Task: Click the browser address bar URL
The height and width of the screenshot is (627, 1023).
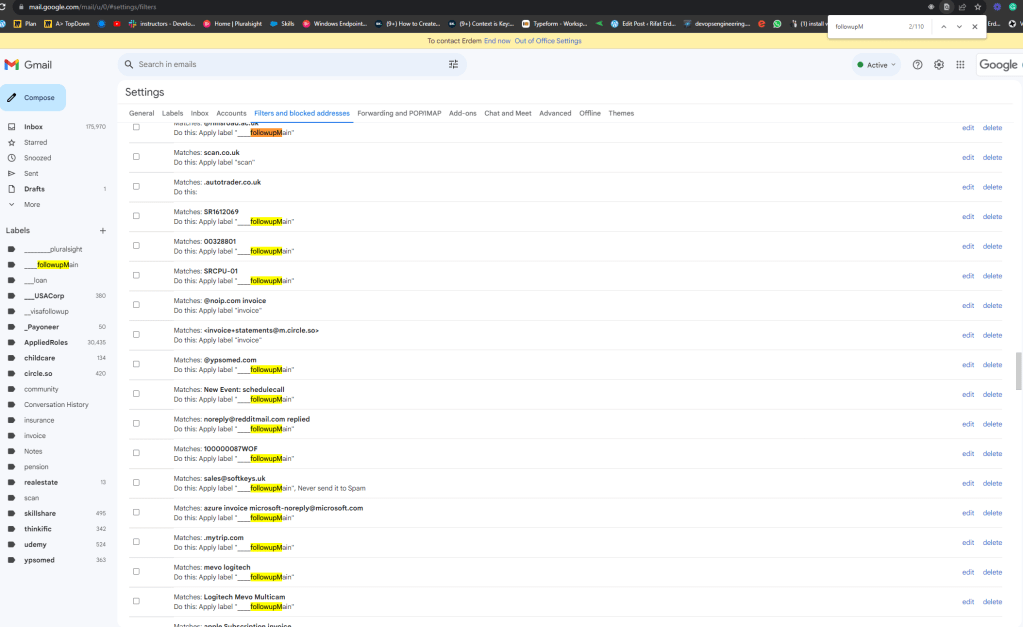Action: click(x=93, y=7)
